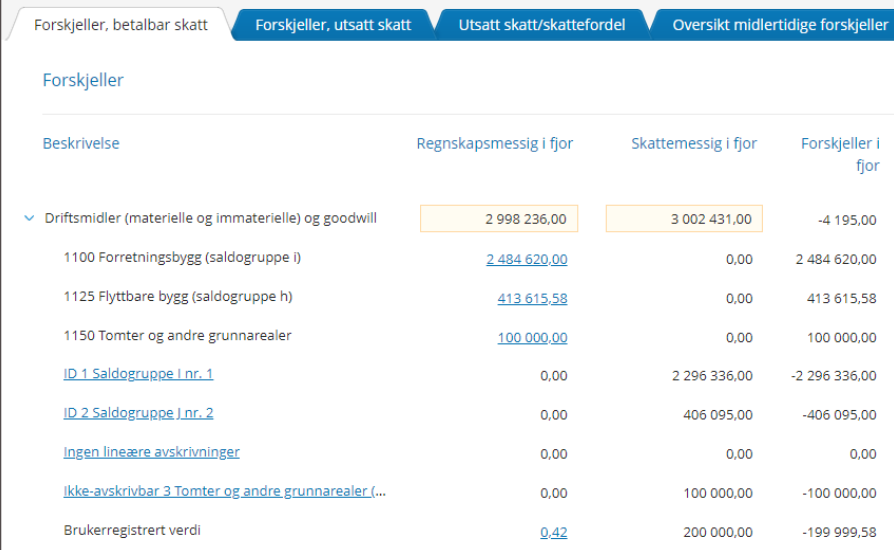Open the 100 000,00 Tomter link

click(532, 337)
